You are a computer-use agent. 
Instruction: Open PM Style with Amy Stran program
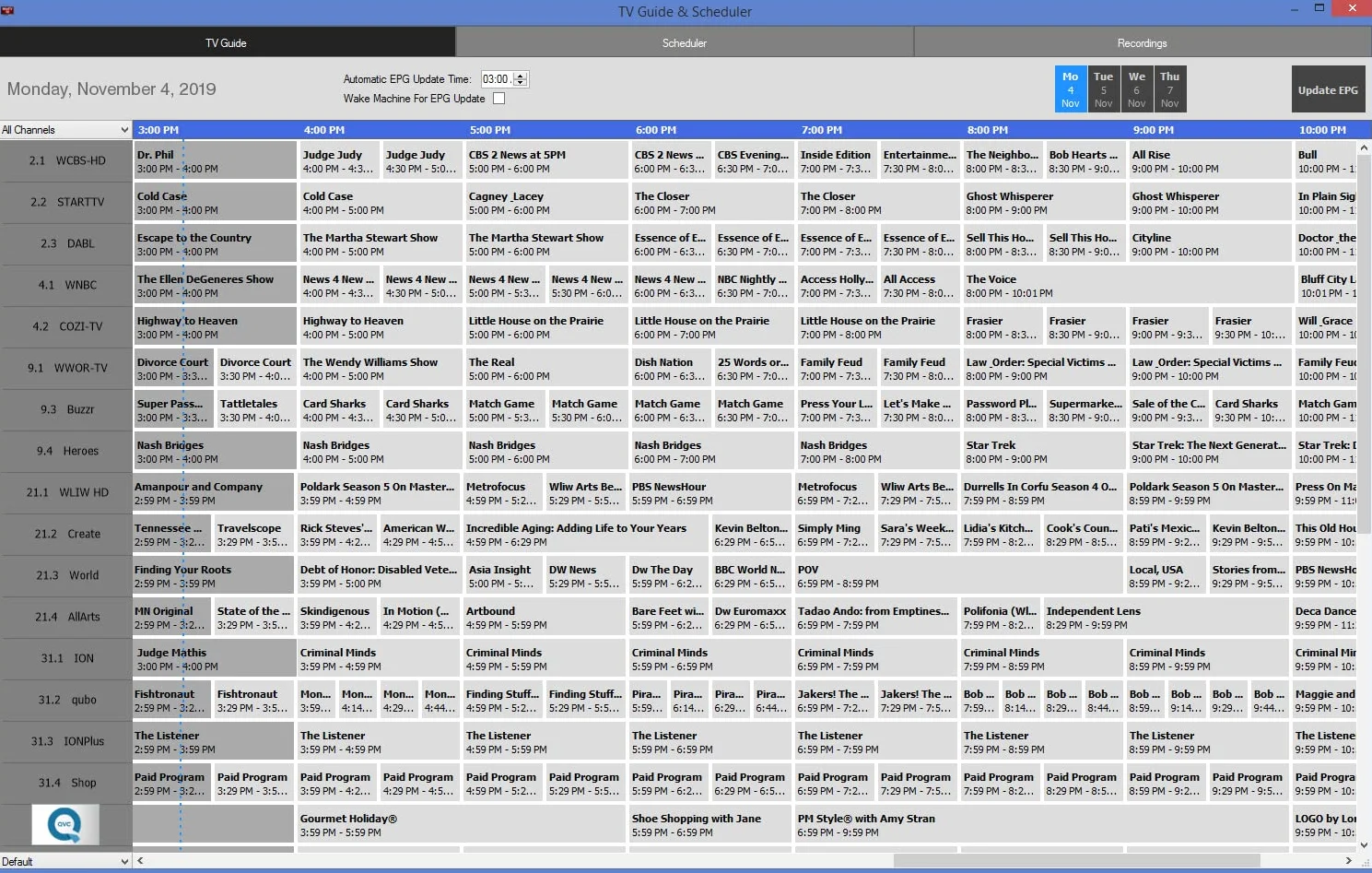(1042, 824)
